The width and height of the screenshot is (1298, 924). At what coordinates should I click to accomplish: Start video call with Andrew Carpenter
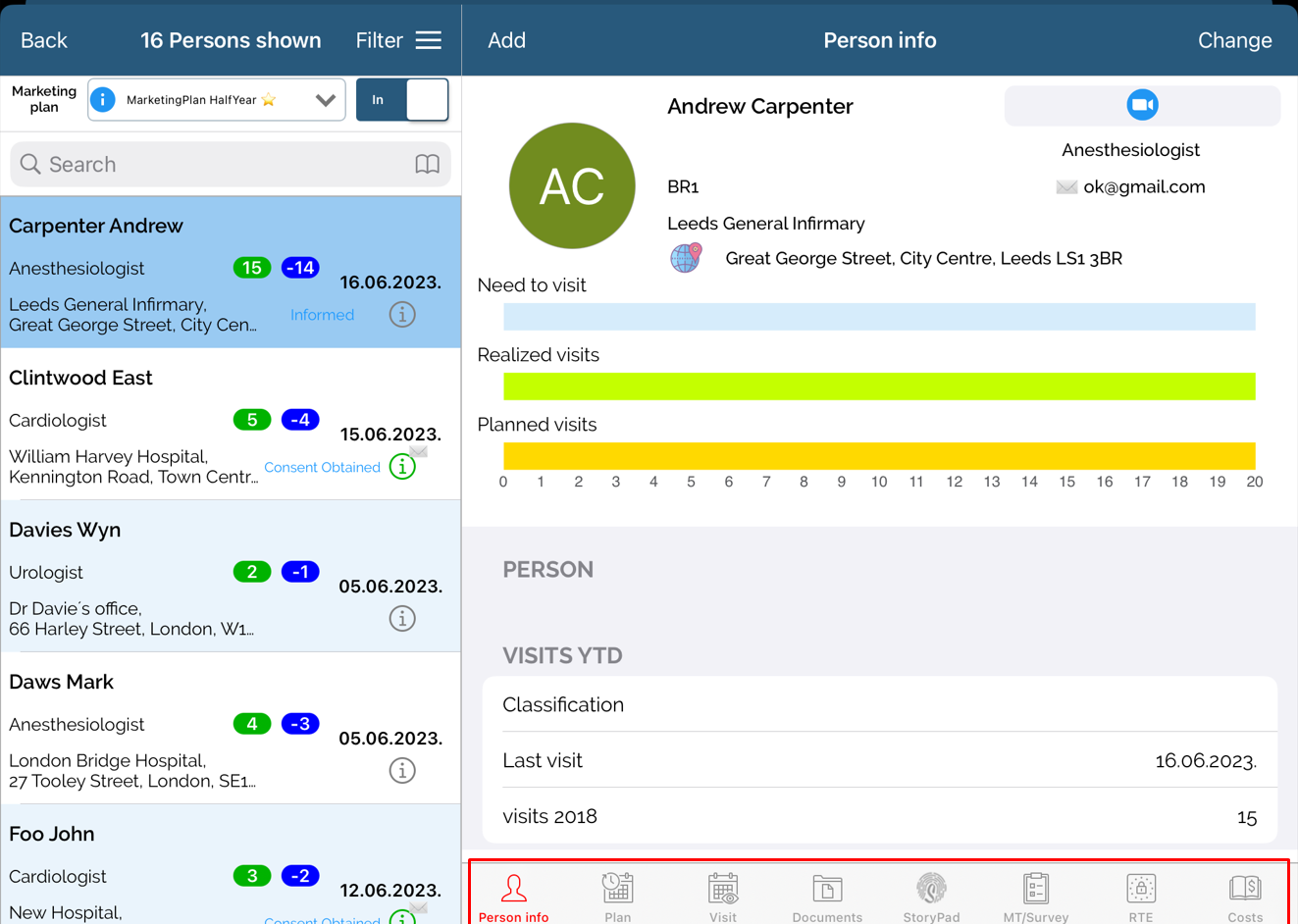[1142, 105]
